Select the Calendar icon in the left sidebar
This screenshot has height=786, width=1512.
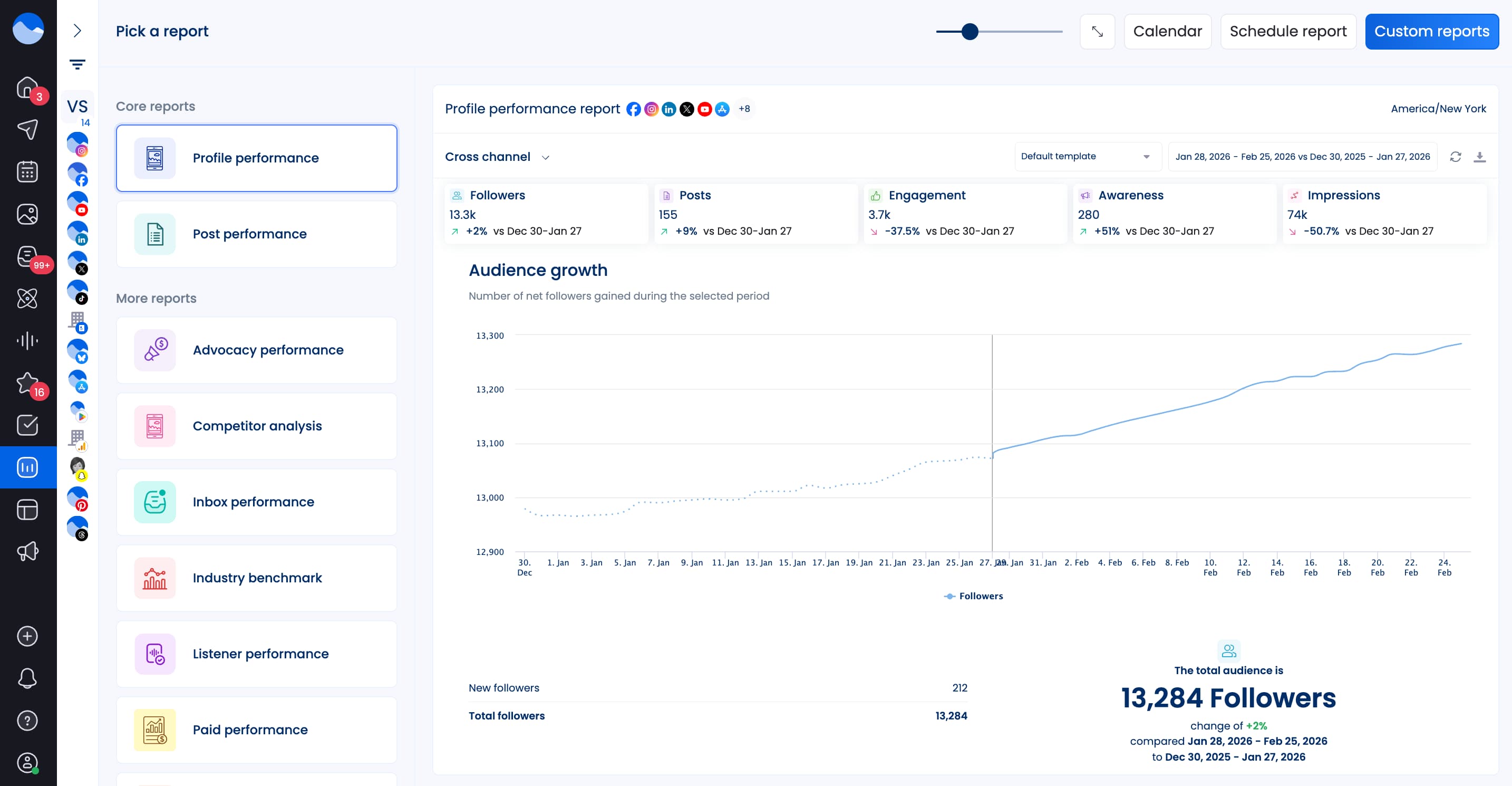(27, 171)
